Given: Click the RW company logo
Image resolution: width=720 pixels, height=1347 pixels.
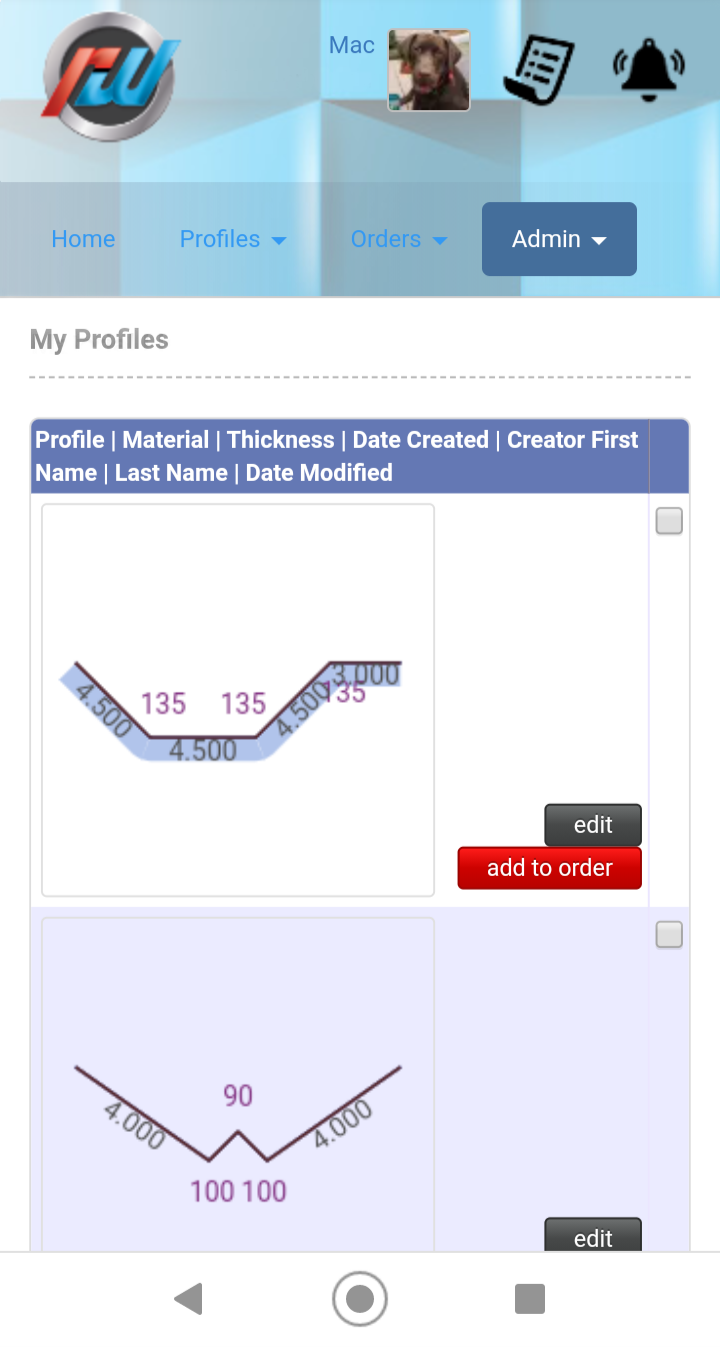Looking at the screenshot, I should tap(110, 76).
